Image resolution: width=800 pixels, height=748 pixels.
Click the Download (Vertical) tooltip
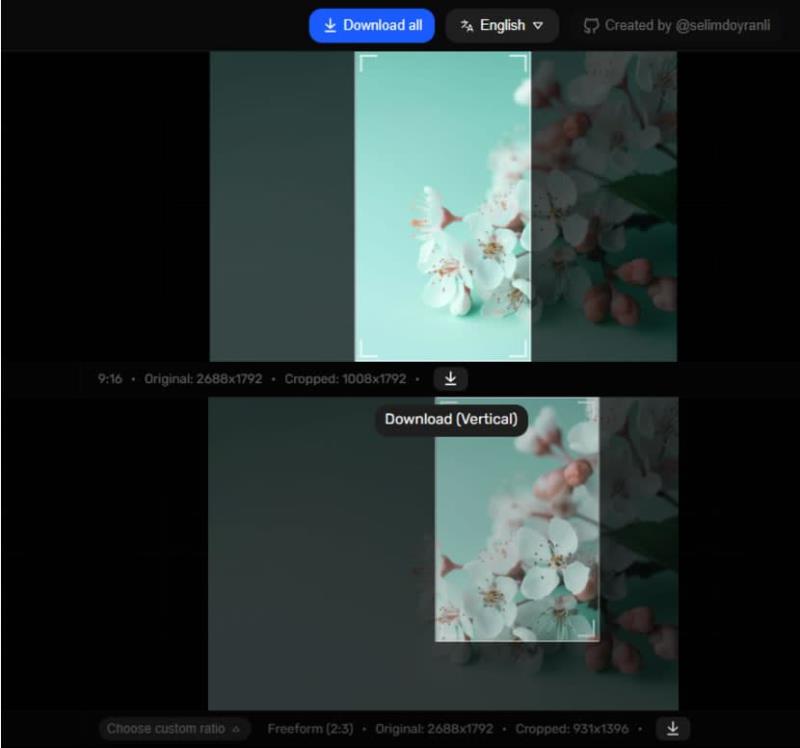451,419
